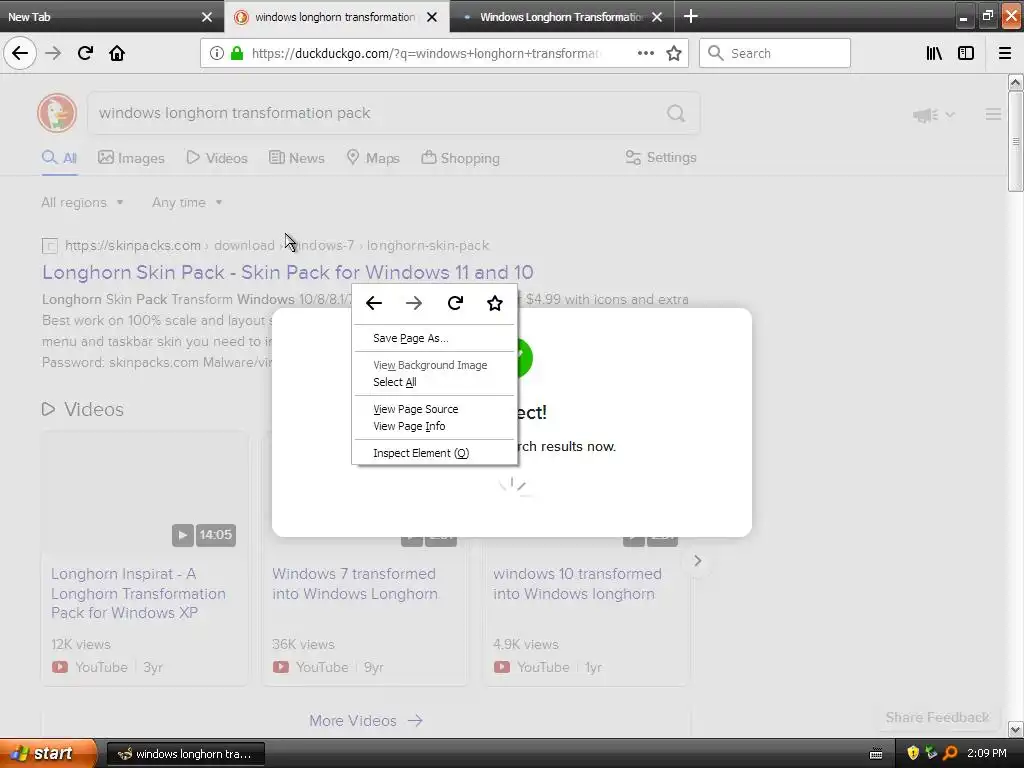This screenshot has height=768, width=1024.
Task: Click the skinpacks.com result favicon
Action: tap(50, 246)
